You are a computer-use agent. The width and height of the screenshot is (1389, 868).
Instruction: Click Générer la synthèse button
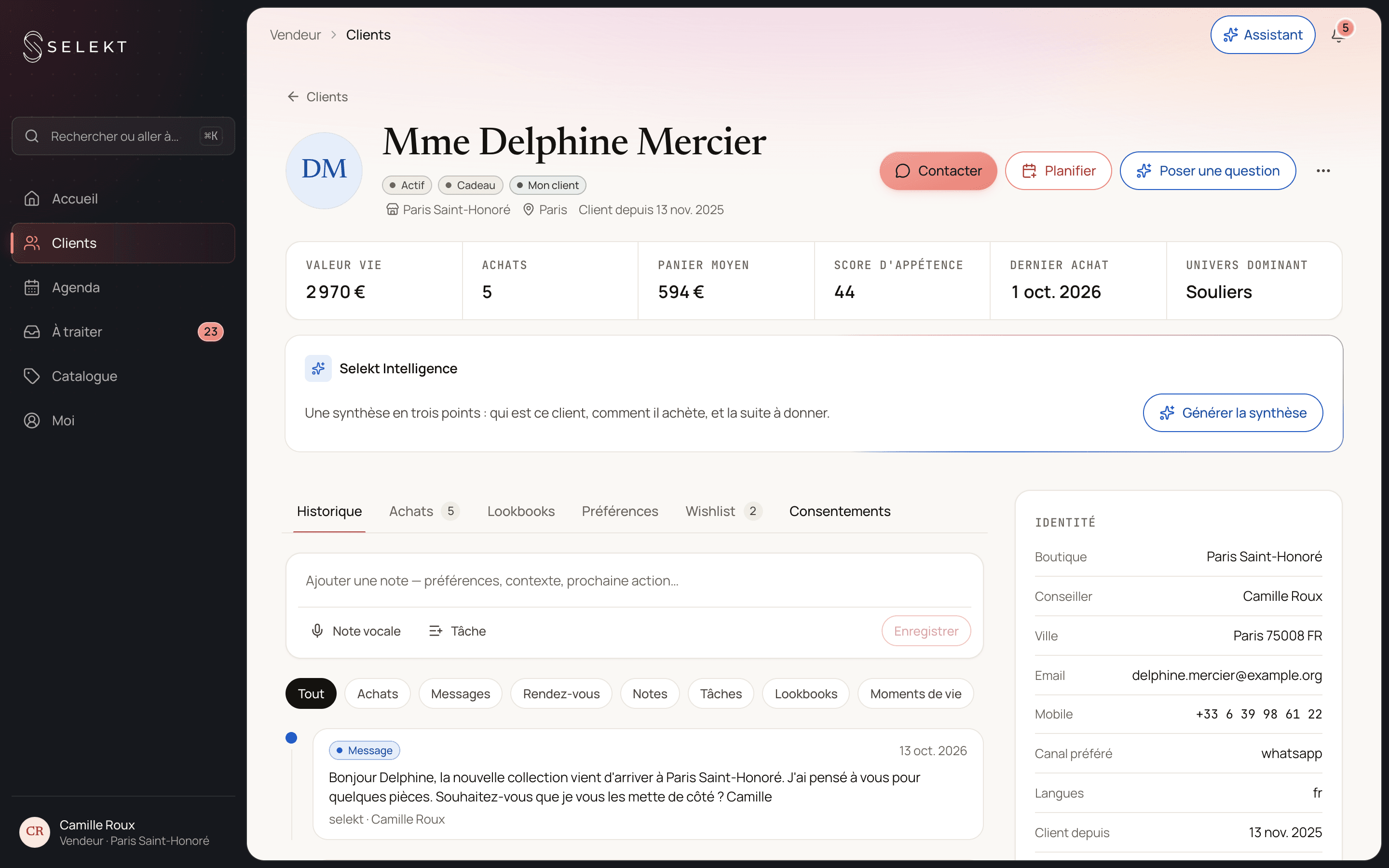click(1233, 413)
